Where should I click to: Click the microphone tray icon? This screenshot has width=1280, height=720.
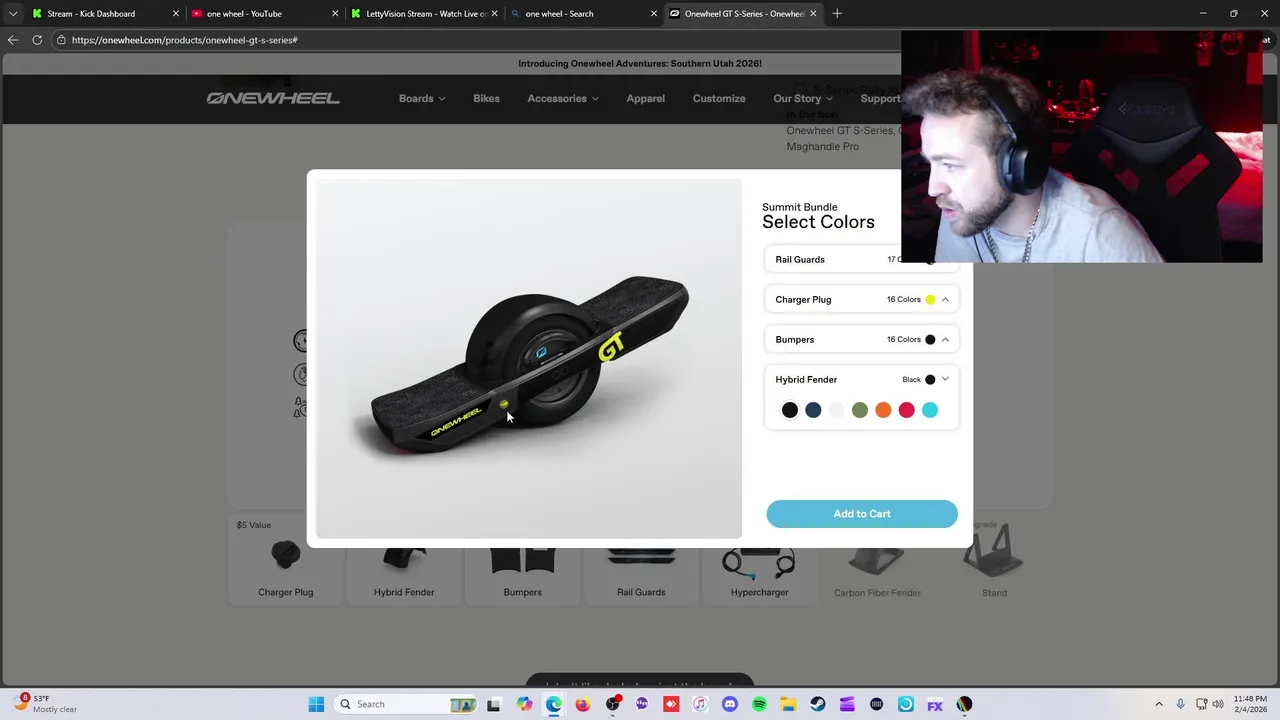click(x=1180, y=704)
